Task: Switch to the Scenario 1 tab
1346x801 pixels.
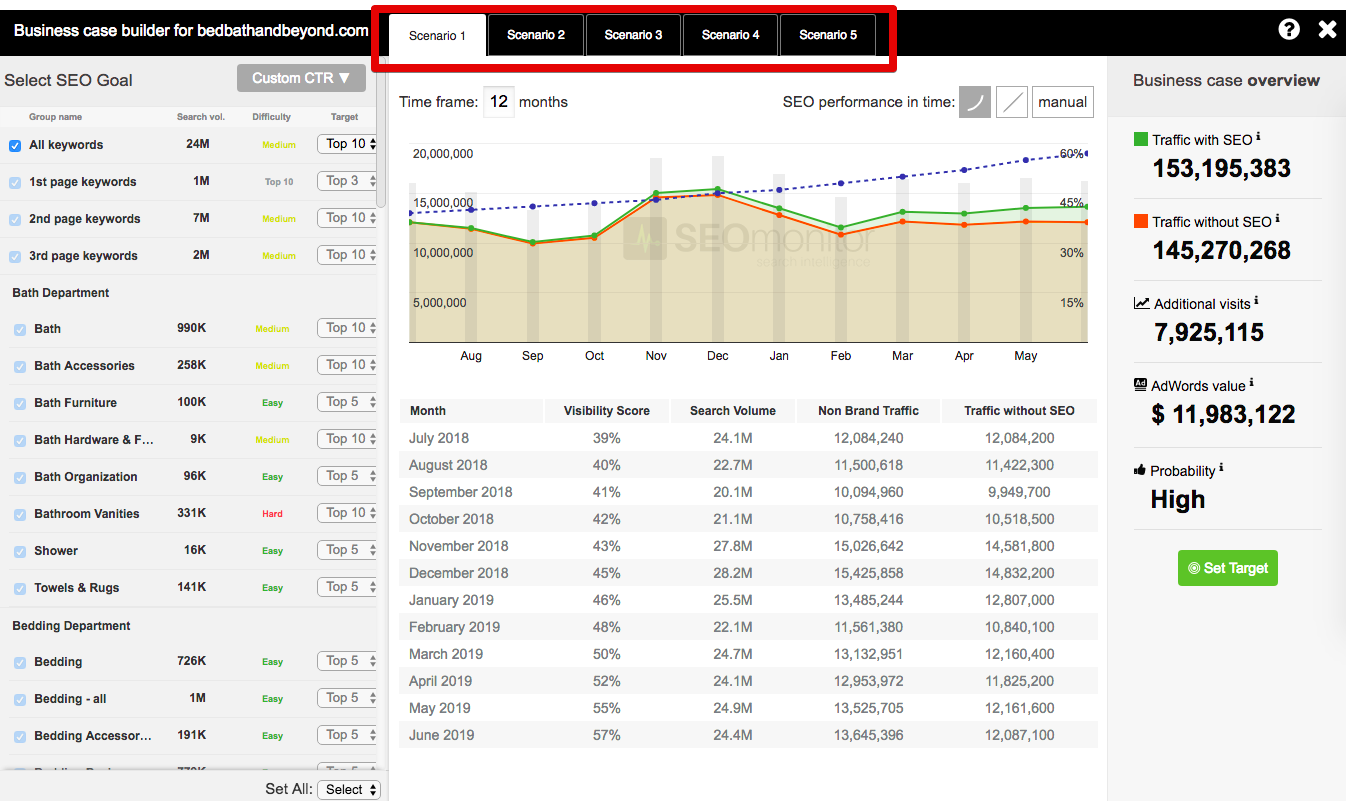Action: point(437,35)
